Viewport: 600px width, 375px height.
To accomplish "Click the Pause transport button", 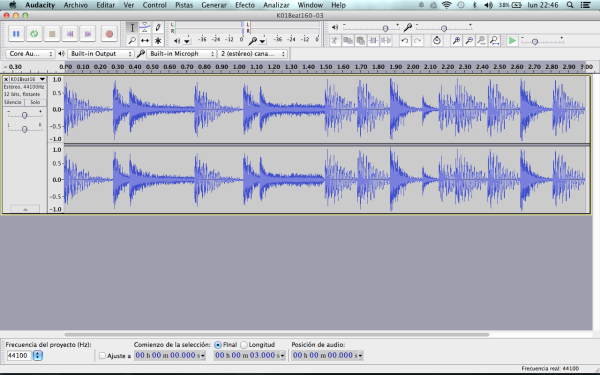I will click(x=16, y=34).
